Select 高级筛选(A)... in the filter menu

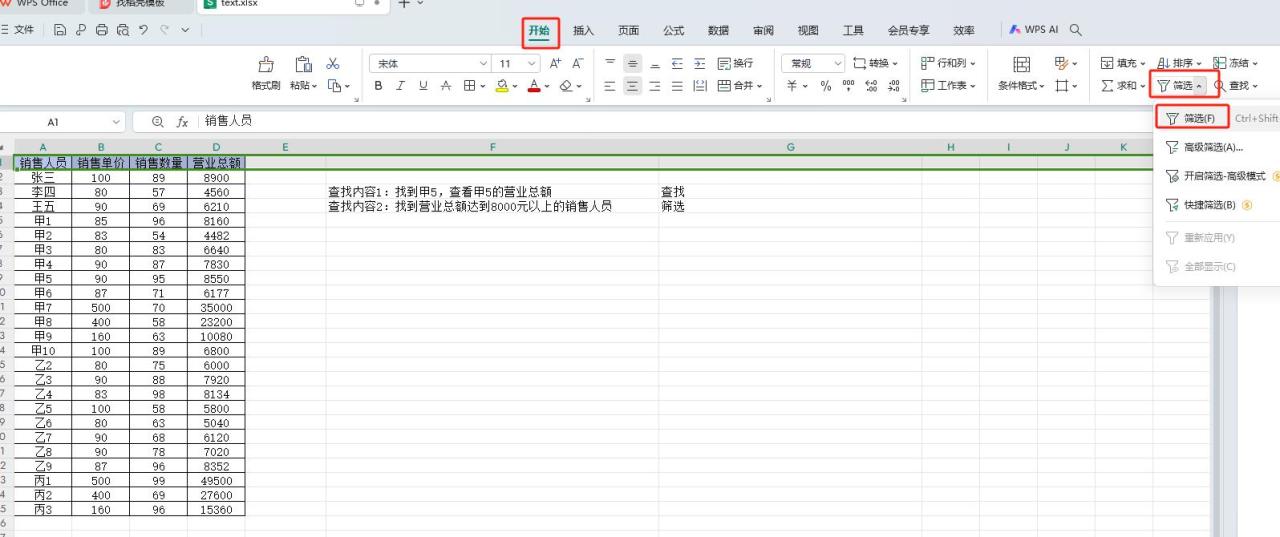[x=1217, y=147]
